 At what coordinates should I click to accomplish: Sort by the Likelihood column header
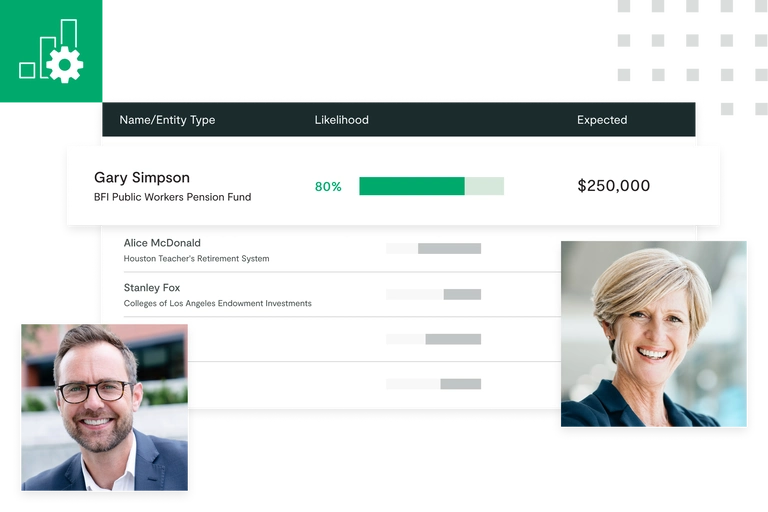point(341,120)
